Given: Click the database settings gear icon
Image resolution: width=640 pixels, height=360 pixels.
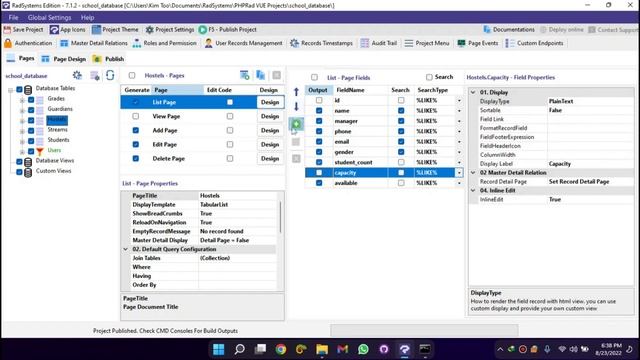Looking at the screenshot, I should pyautogui.click(x=77, y=75).
